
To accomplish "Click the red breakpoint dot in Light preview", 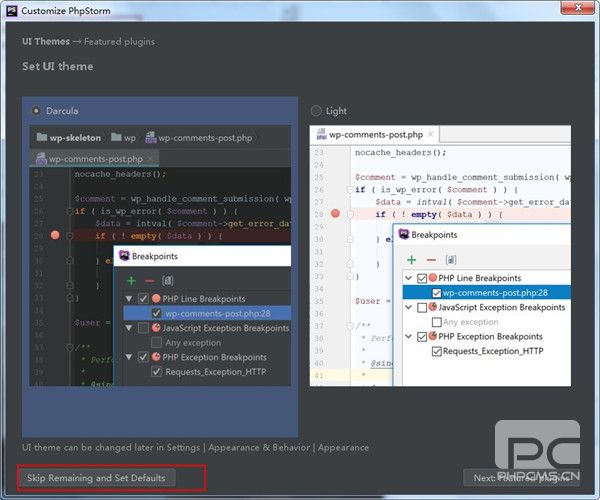I will click(336, 213).
